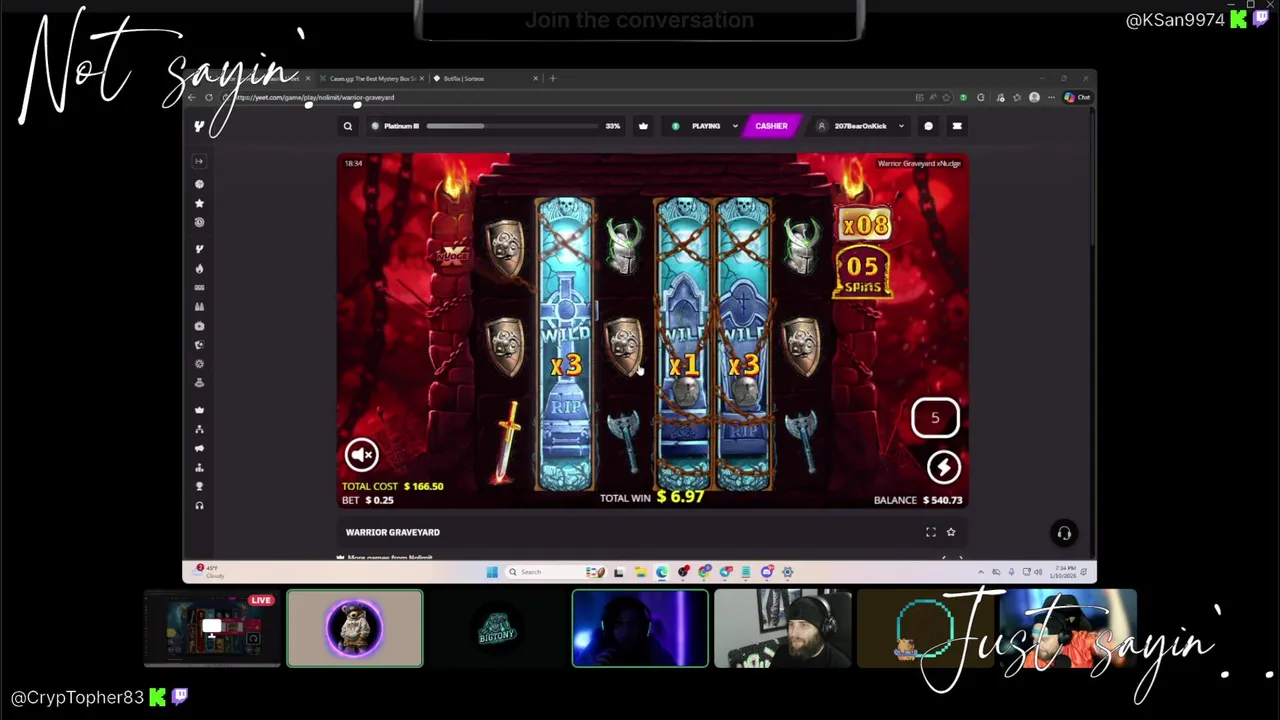Open the round chat bubble icon in header

pos(928,126)
